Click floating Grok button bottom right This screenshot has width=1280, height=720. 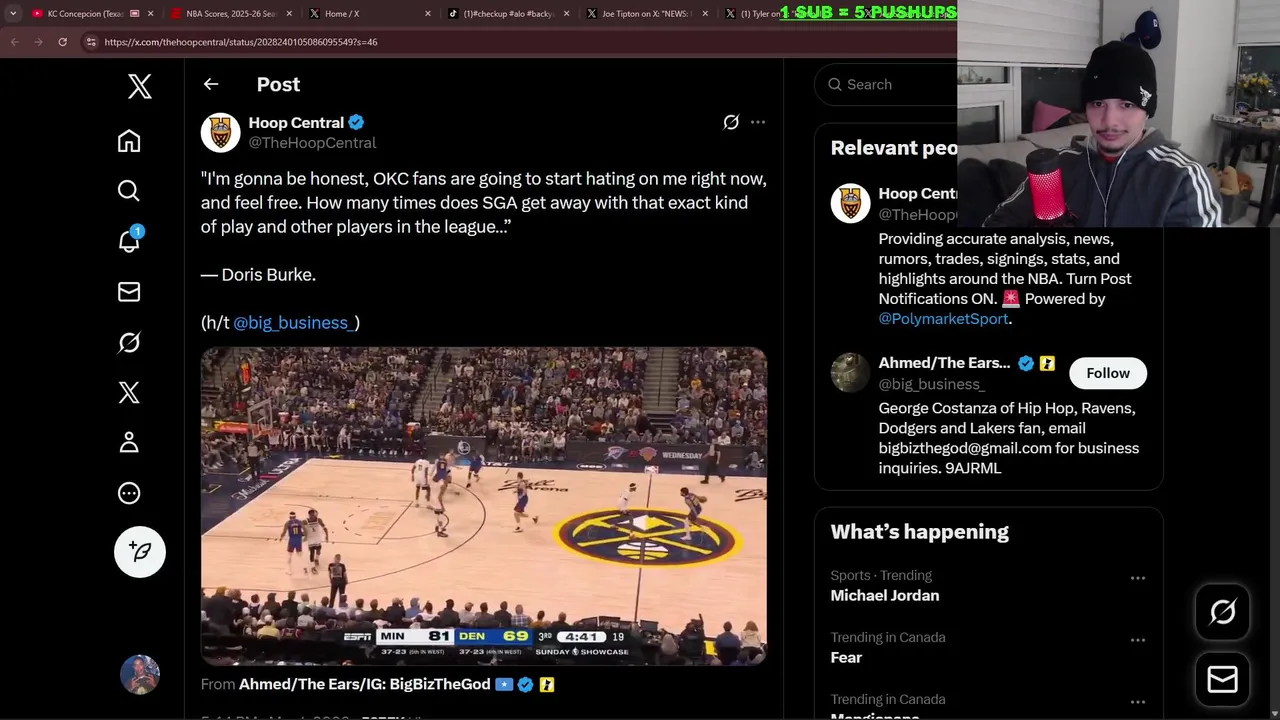coord(1223,612)
